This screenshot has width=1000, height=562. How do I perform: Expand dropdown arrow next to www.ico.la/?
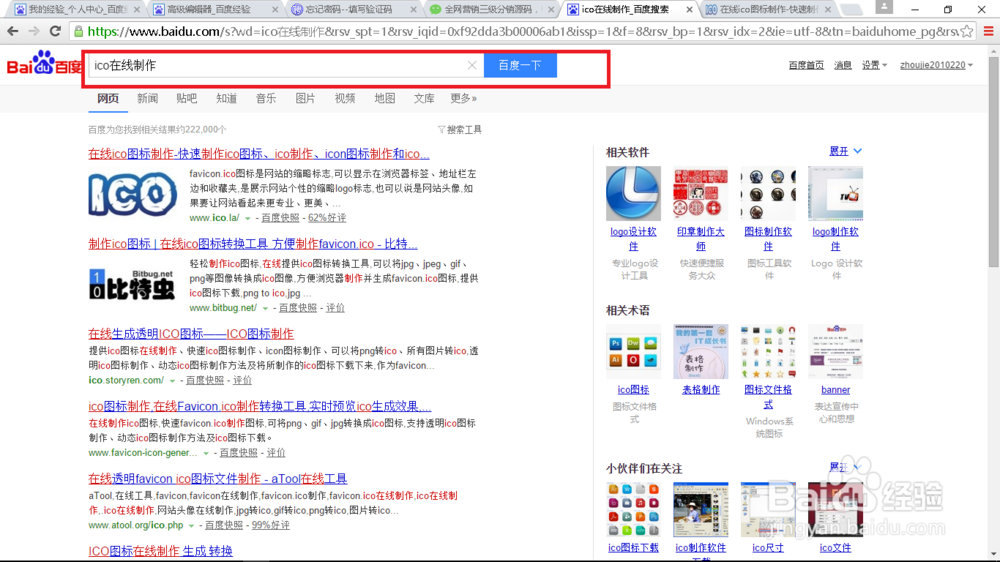click(x=248, y=218)
